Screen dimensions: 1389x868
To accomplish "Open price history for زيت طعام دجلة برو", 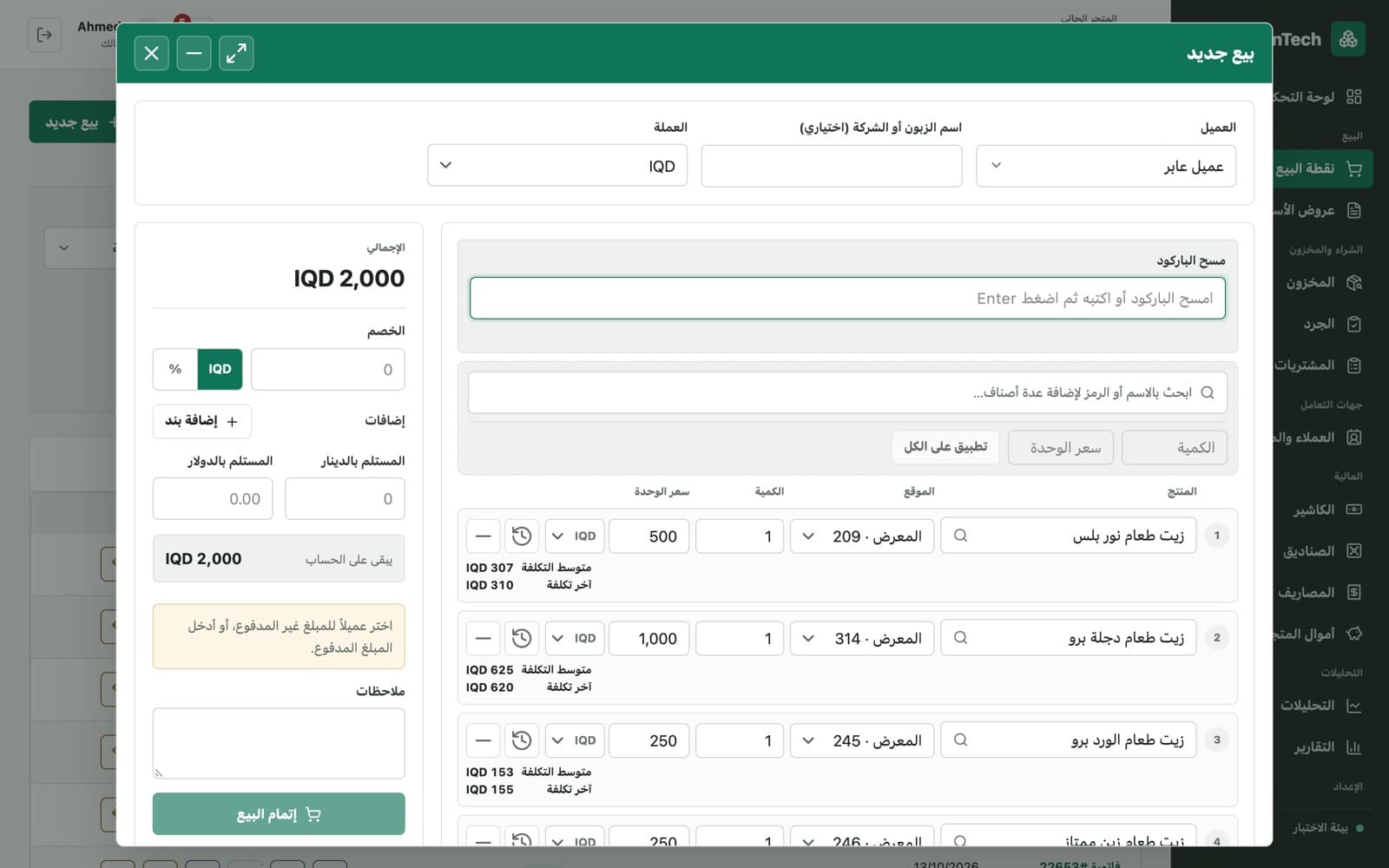I will pyautogui.click(x=522, y=639).
